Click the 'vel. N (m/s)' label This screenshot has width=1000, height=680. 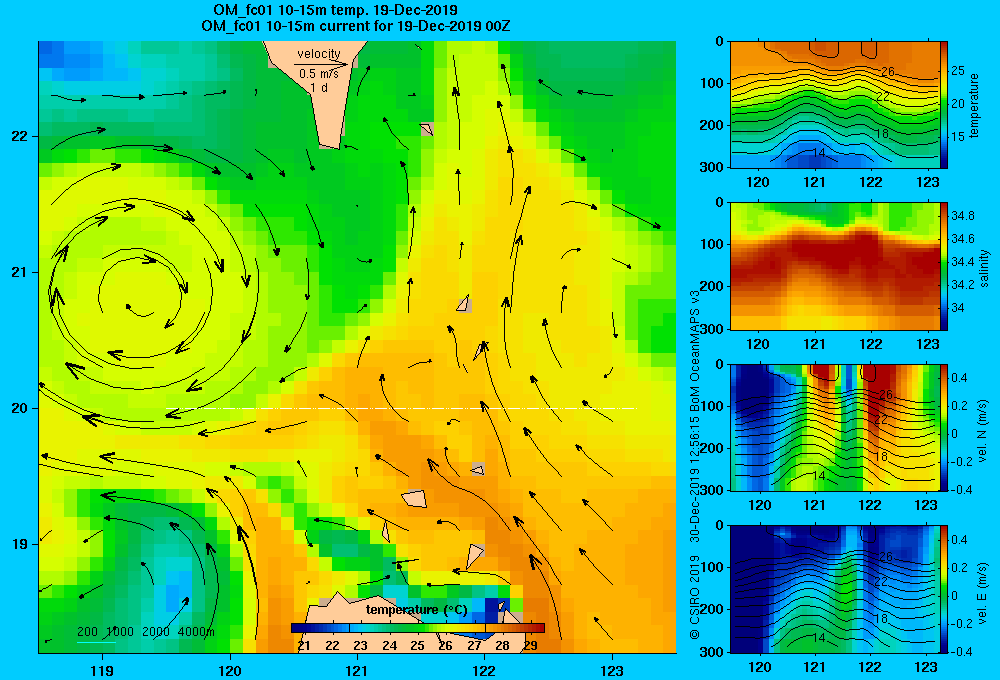(983, 431)
